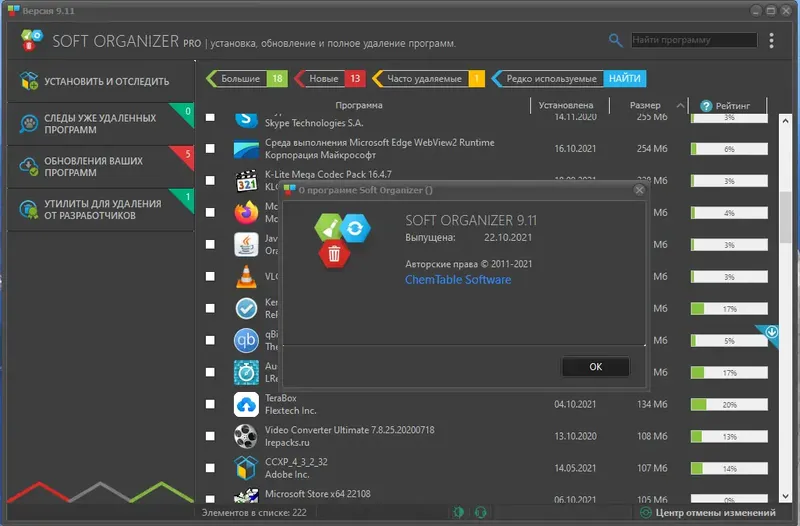Click the qBittorrent icon
800x526 pixels.
coord(246,340)
